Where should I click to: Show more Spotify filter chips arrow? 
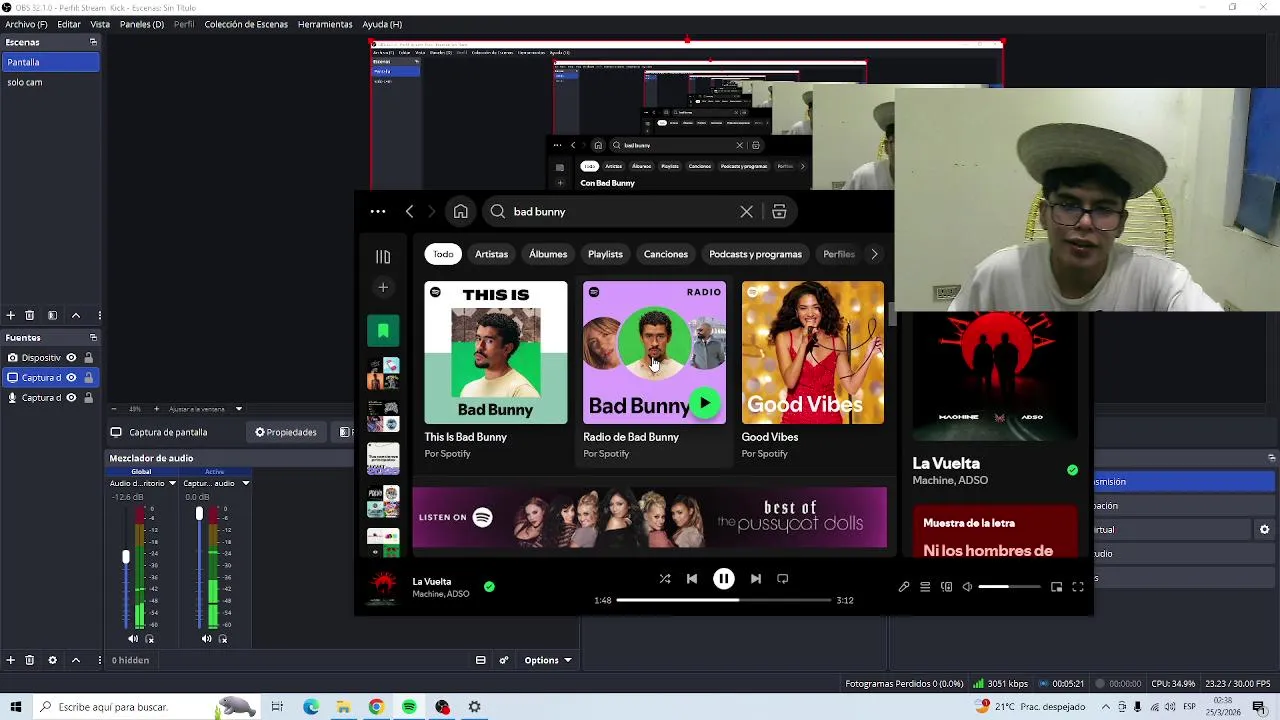tap(874, 254)
